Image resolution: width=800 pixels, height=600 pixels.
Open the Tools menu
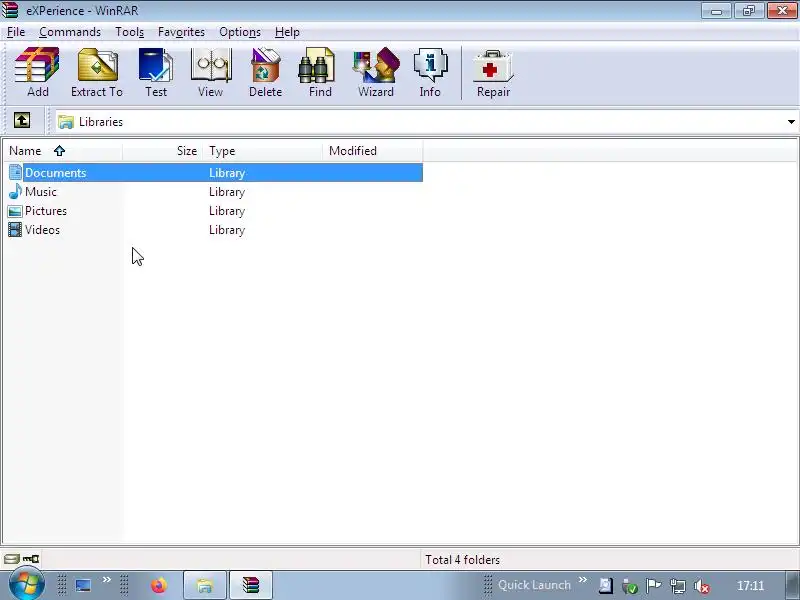click(x=130, y=32)
